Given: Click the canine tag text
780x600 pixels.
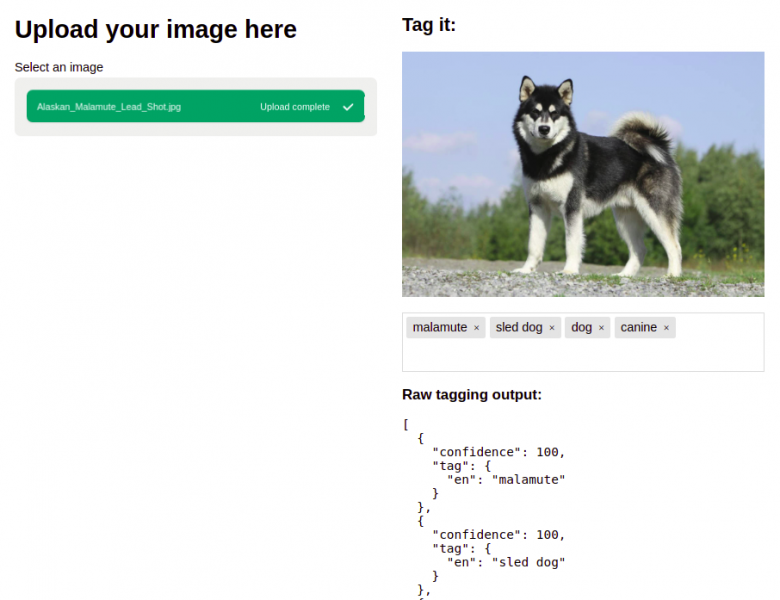Looking at the screenshot, I should click(638, 328).
